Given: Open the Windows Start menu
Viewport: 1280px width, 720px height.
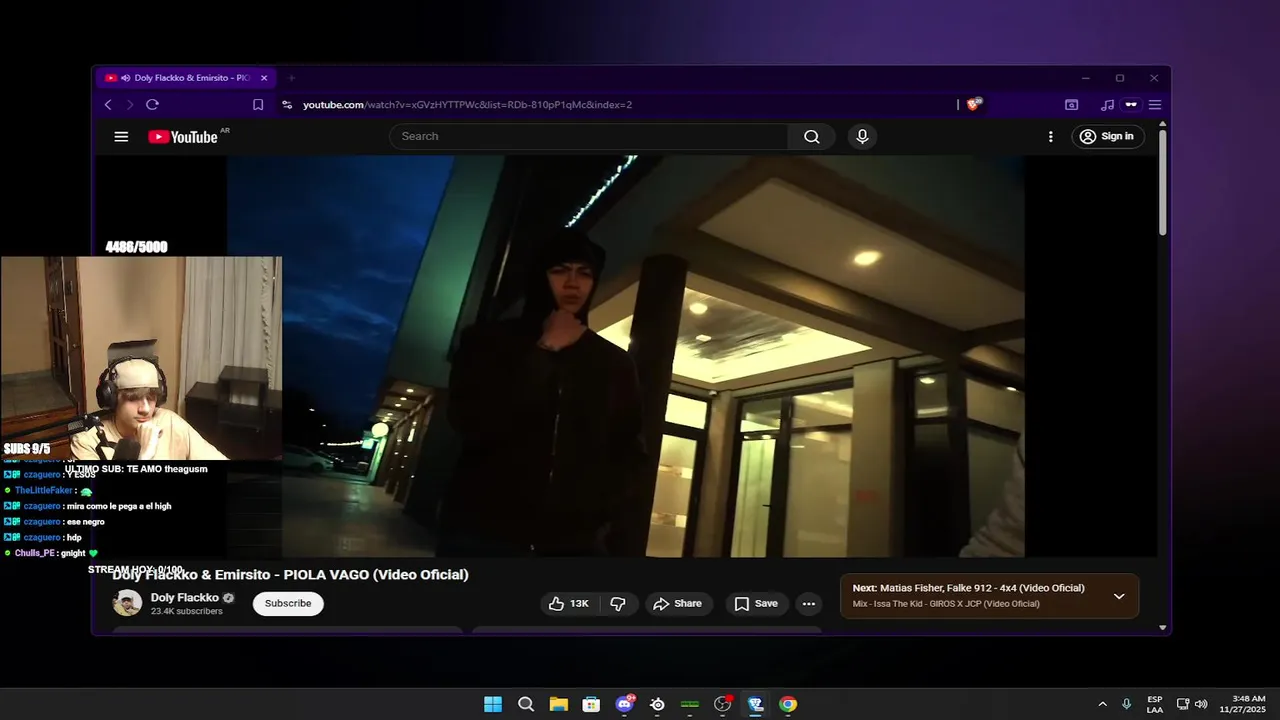Looking at the screenshot, I should click(x=493, y=704).
